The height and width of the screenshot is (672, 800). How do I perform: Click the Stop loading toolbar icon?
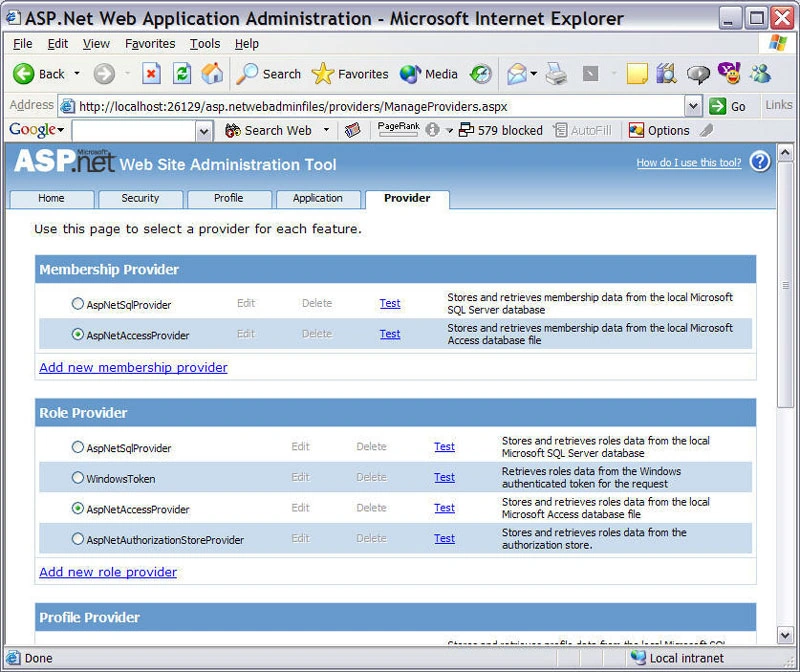tap(151, 74)
